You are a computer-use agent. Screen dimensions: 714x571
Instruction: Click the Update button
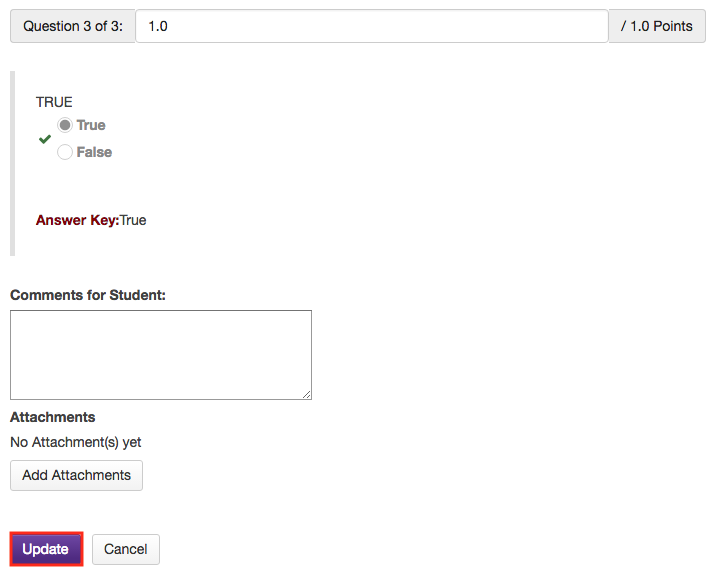click(46, 549)
